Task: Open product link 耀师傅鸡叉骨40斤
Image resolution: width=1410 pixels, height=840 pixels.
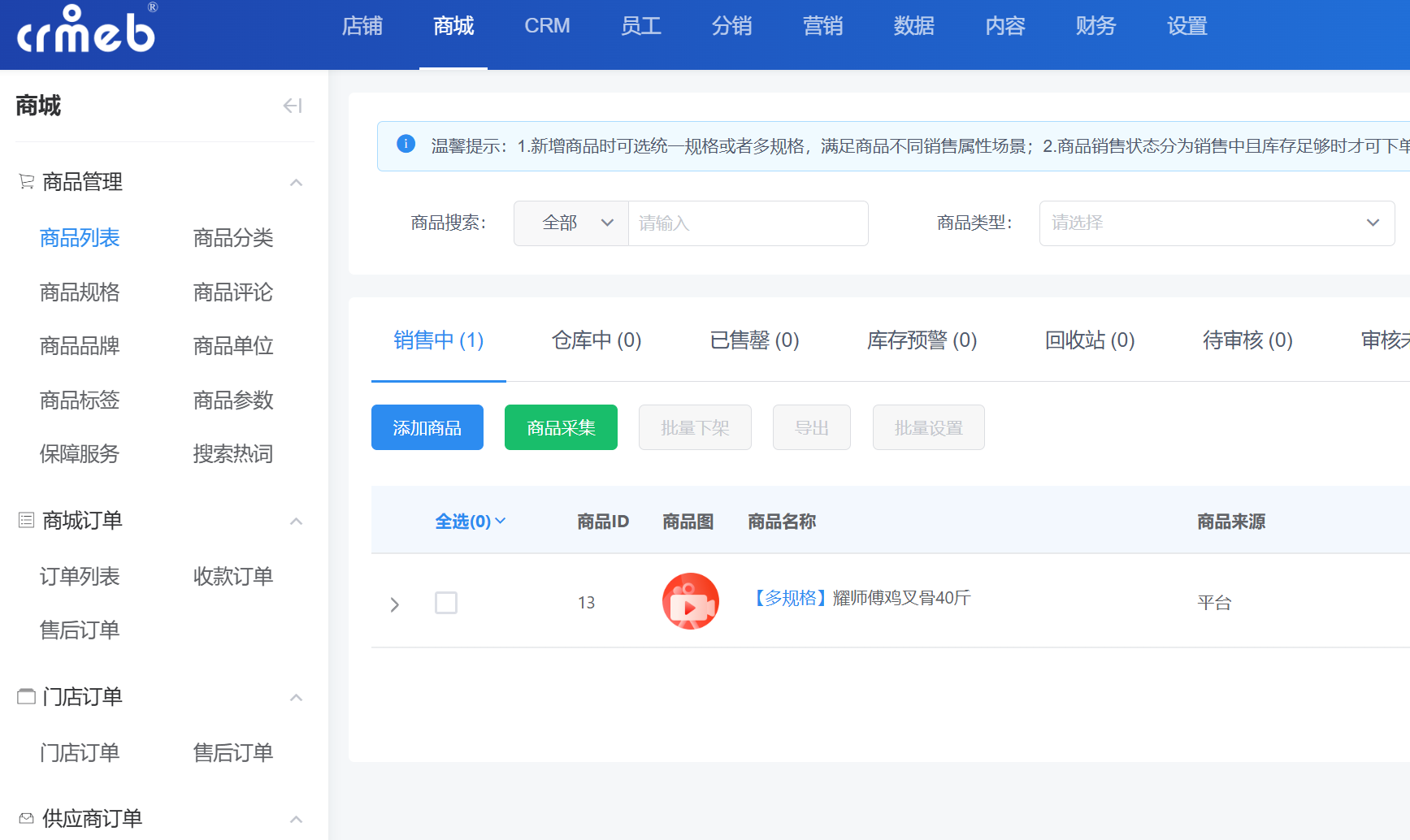Action: [901, 598]
